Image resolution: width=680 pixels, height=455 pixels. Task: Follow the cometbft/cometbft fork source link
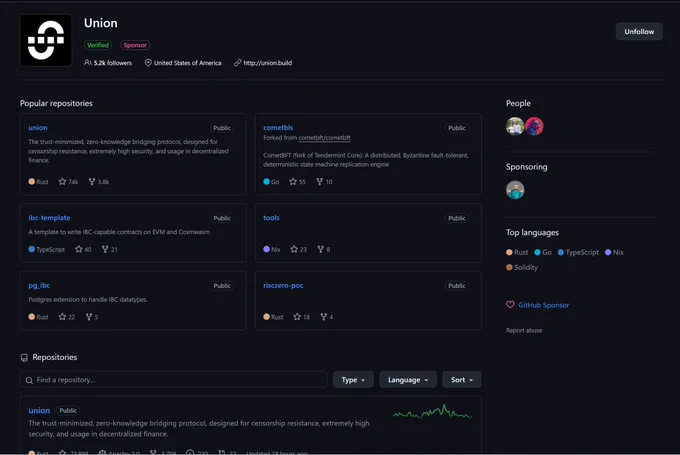click(x=324, y=138)
